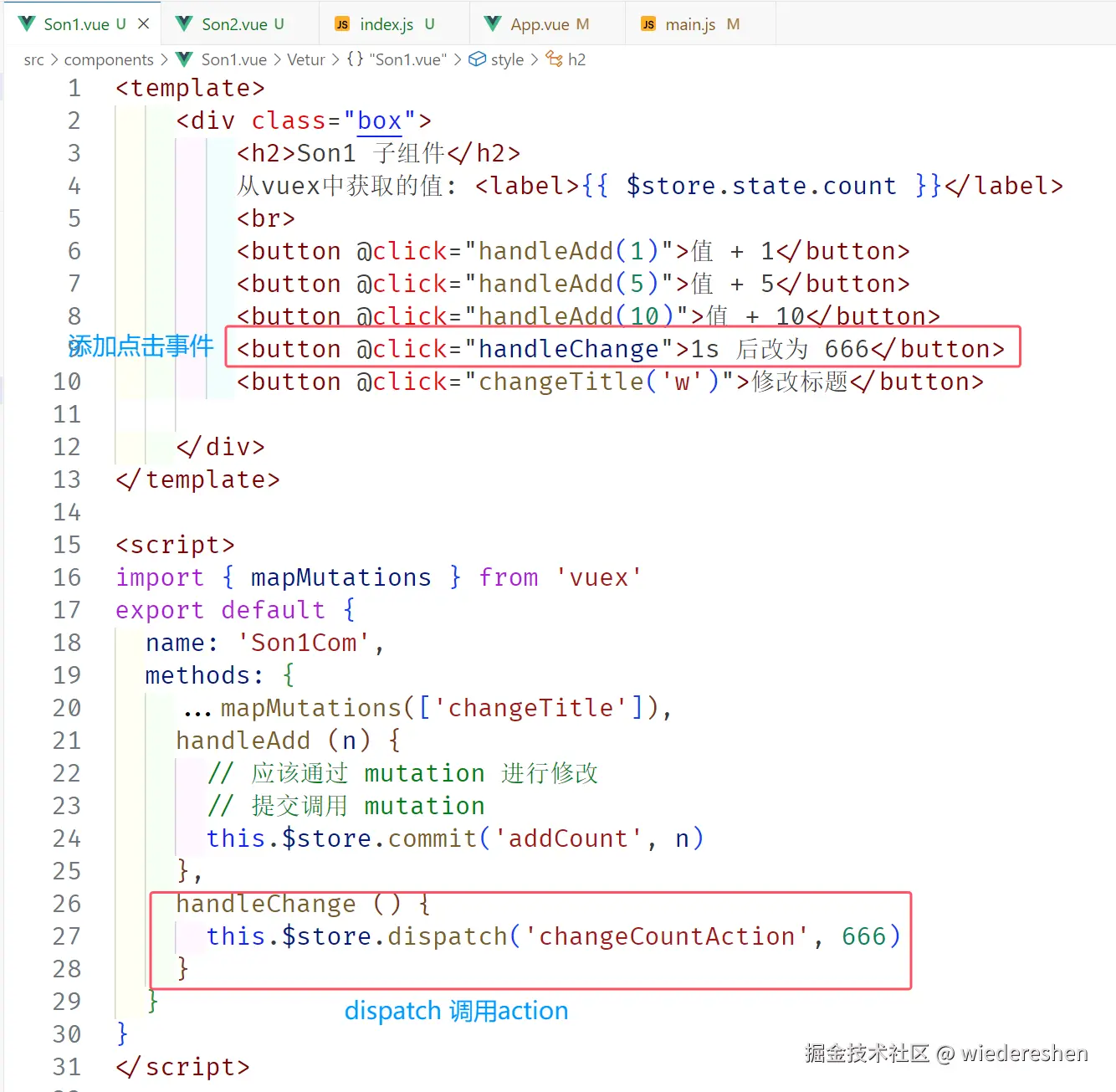Image resolution: width=1116 pixels, height=1092 pixels.
Task: Click line number 27 in gutter
Action: pyautogui.click(x=67, y=936)
